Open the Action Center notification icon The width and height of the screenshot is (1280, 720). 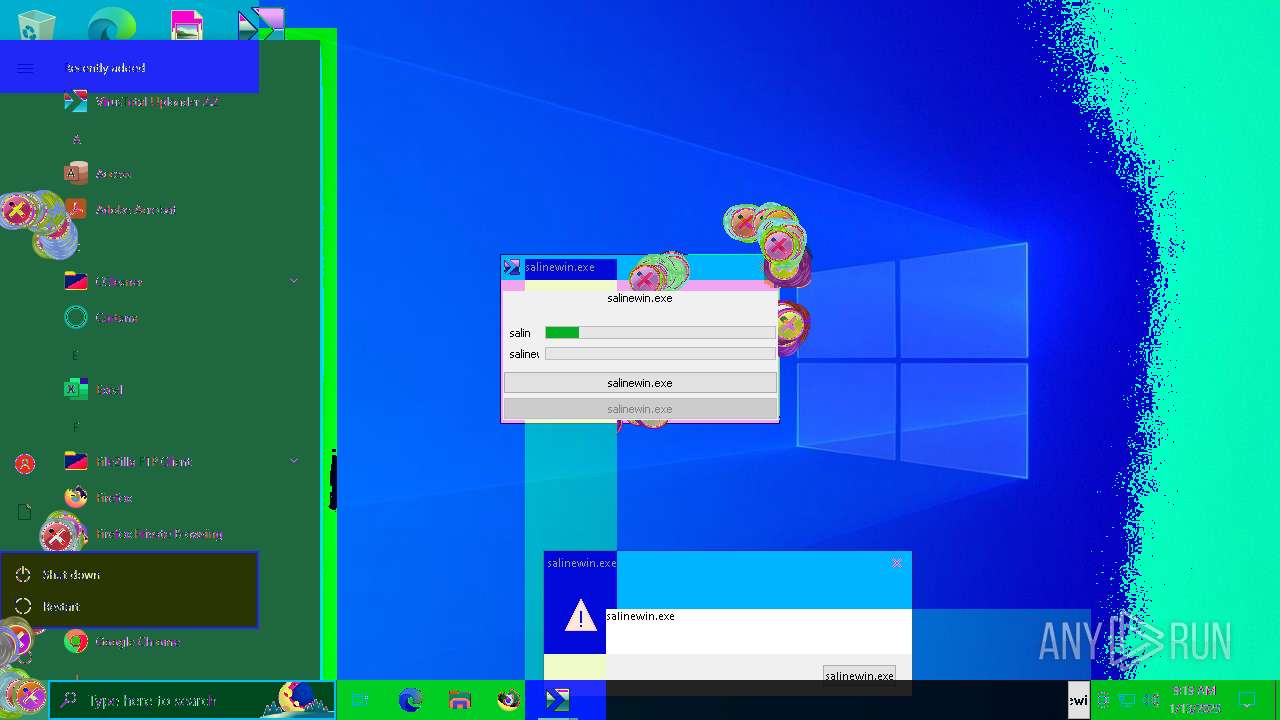click(x=1247, y=700)
